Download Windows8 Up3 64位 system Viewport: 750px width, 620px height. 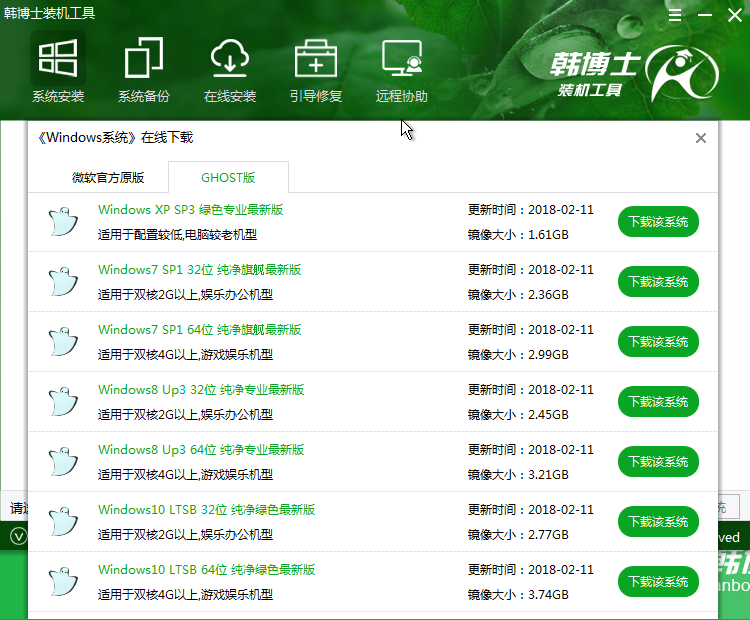tap(658, 462)
